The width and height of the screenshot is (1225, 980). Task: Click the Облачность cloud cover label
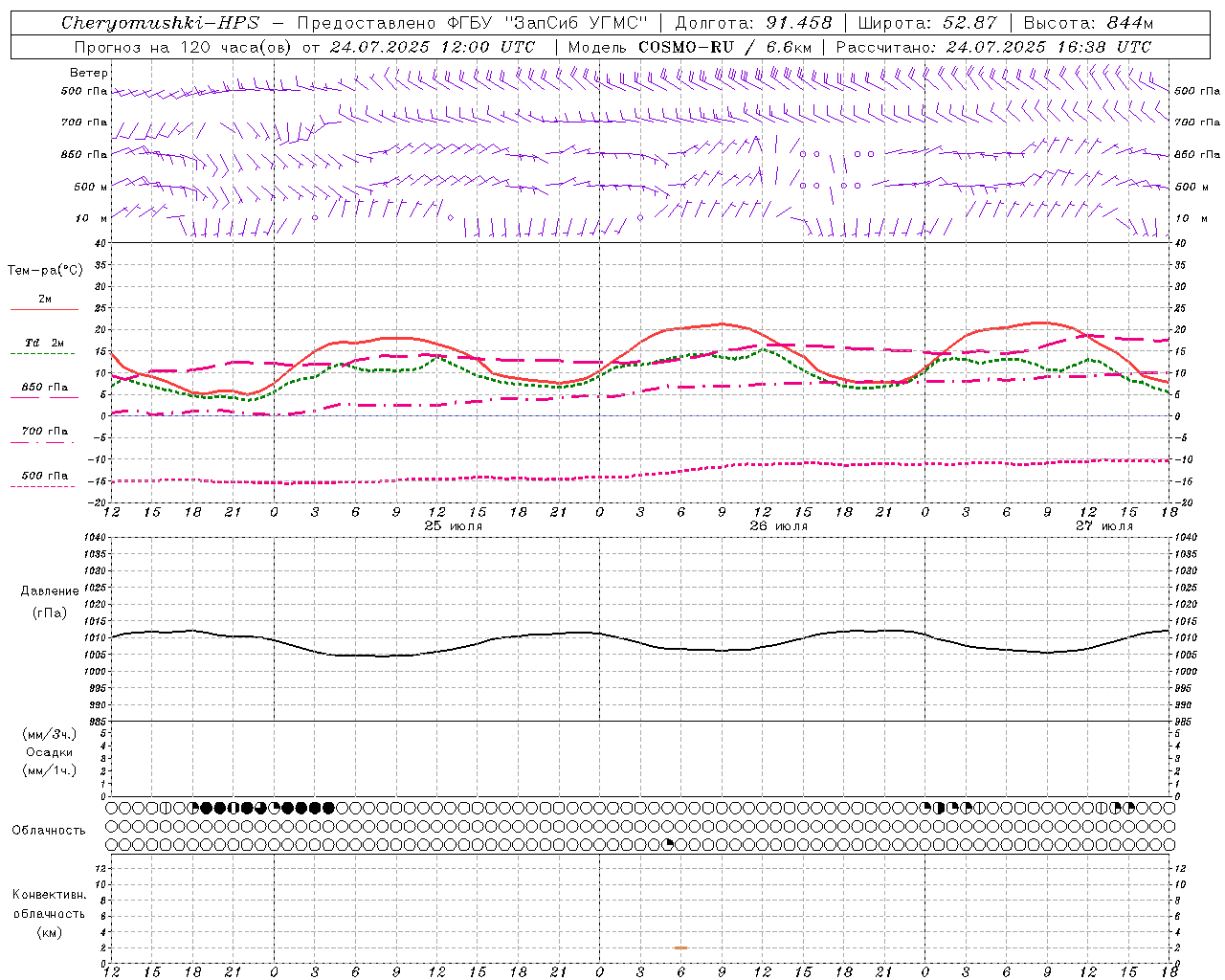pyautogui.click(x=49, y=831)
